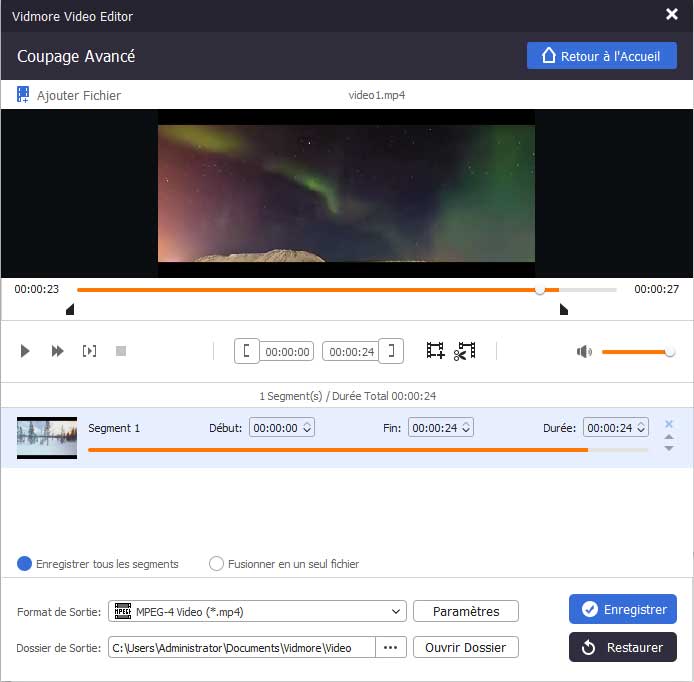694x682 pixels.
Task: Close the Vidmore Video Editor window
Action: pos(671,14)
